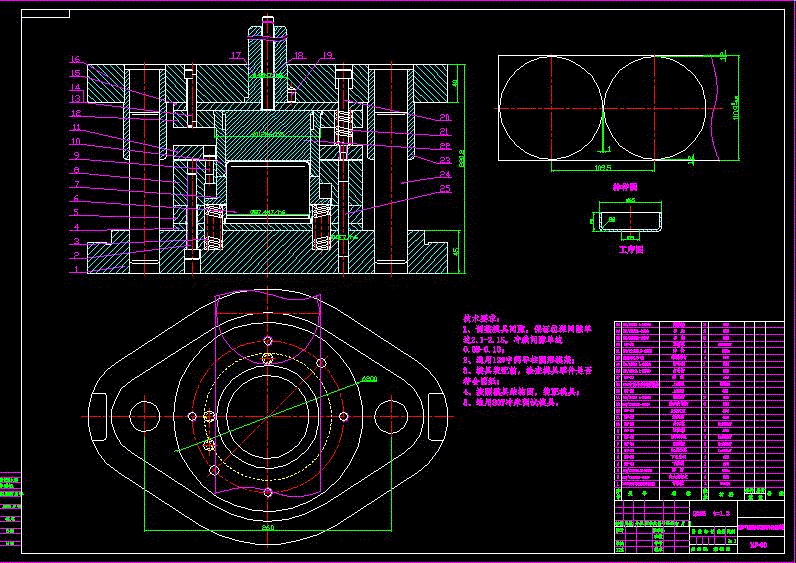Click part balloon number 2
This screenshot has width=796, height=563.
[76, 255]
